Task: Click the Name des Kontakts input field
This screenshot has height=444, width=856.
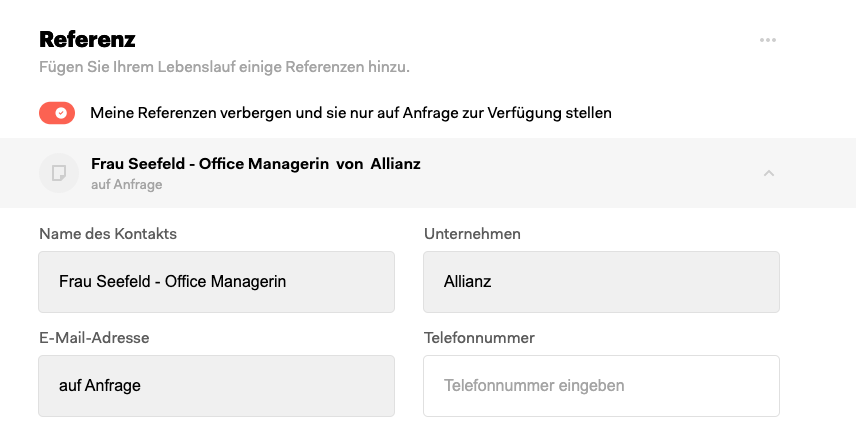Action: 216,282
